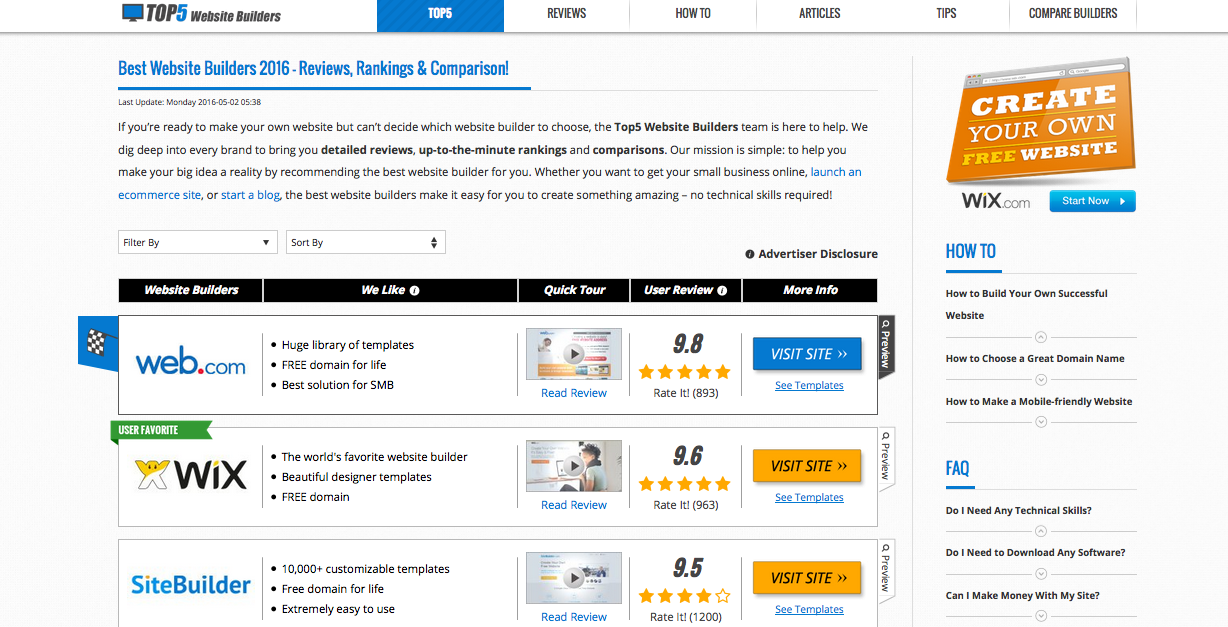Click the Wix score 9.6

pos(688,457)
